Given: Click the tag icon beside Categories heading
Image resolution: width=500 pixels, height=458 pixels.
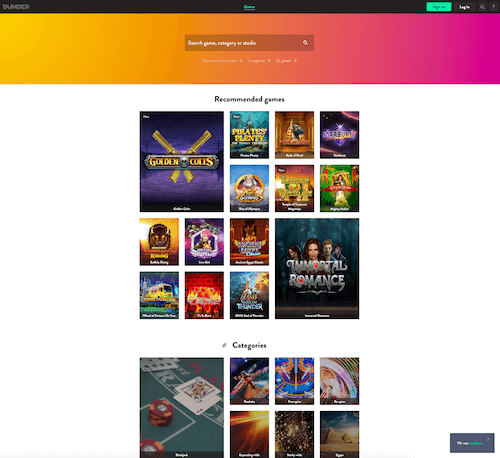Looking at the screenshot, I should point(224,345).
